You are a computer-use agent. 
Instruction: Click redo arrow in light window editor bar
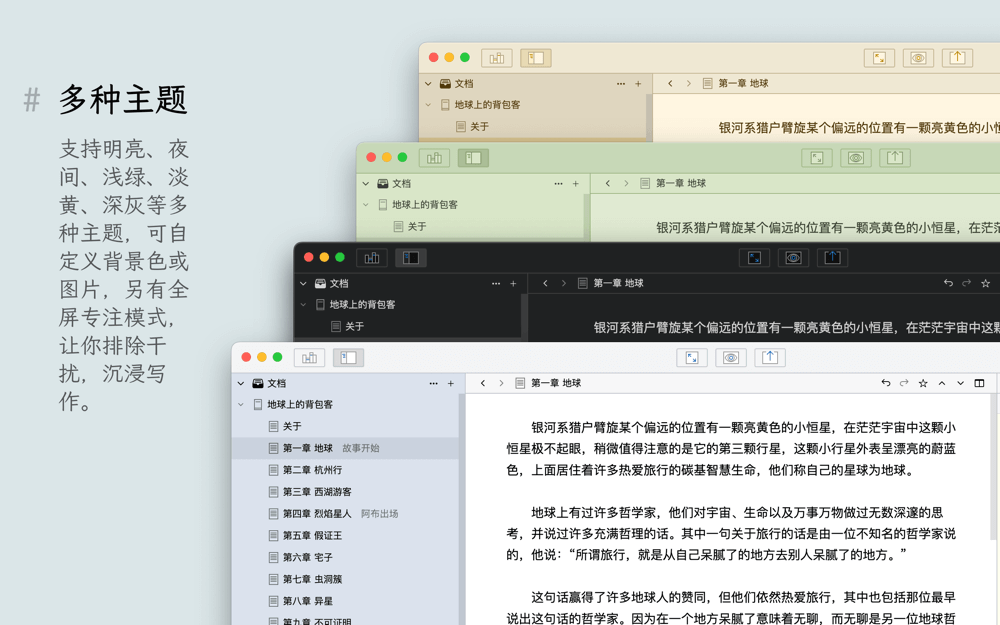(904, 383)
